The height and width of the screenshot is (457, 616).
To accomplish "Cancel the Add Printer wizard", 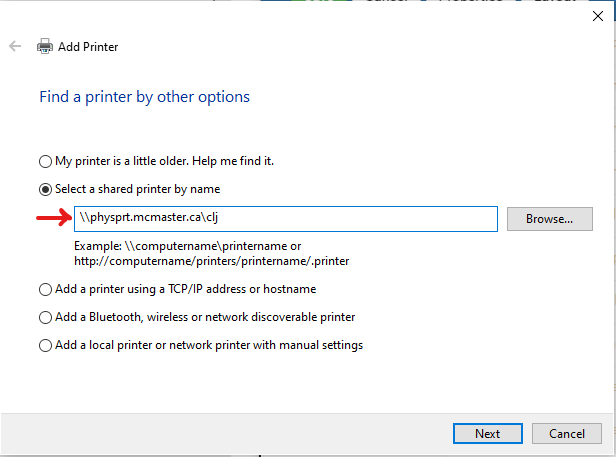I will 566,433.
